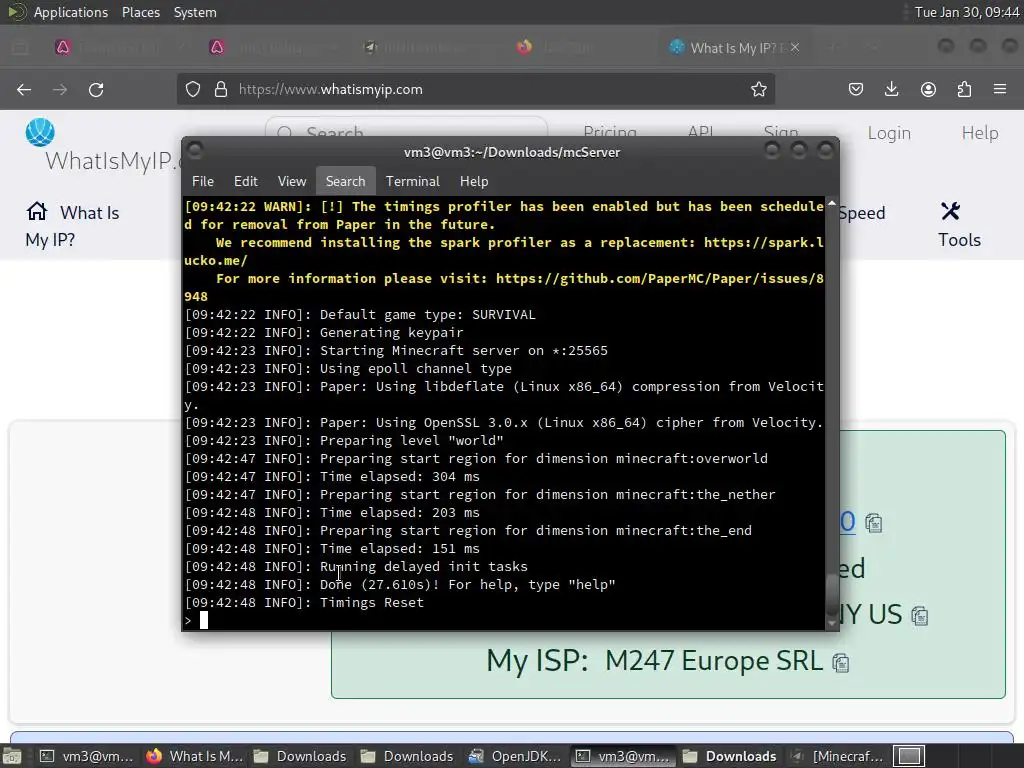Click the clock showing Tue Jan 30, 09:44
Image resolution: width=1024 pixels, height=768 pixels.
(x=967, y=12)
